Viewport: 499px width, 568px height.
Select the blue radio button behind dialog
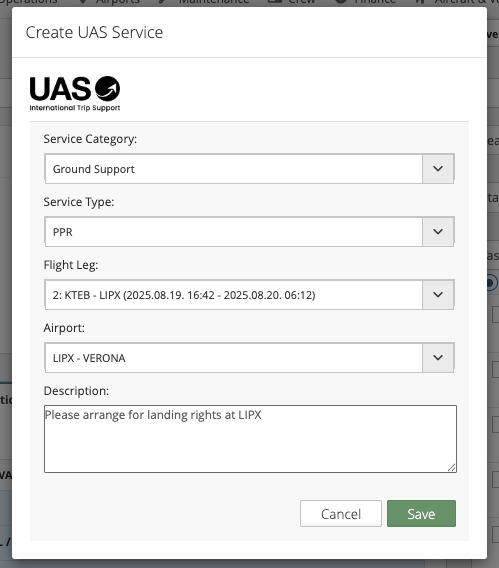coord(492,283)
